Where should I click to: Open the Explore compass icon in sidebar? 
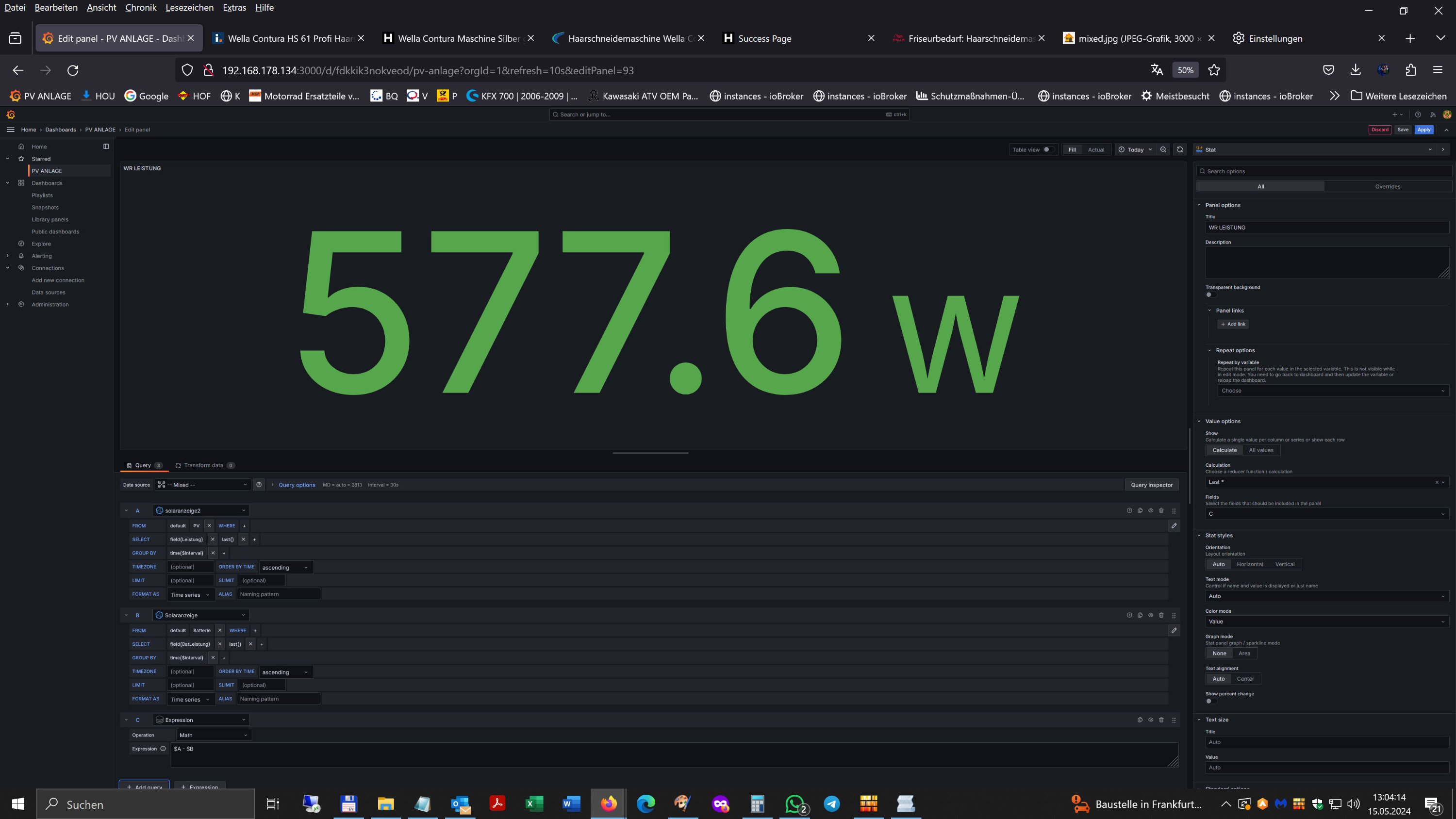click(21, 244)
